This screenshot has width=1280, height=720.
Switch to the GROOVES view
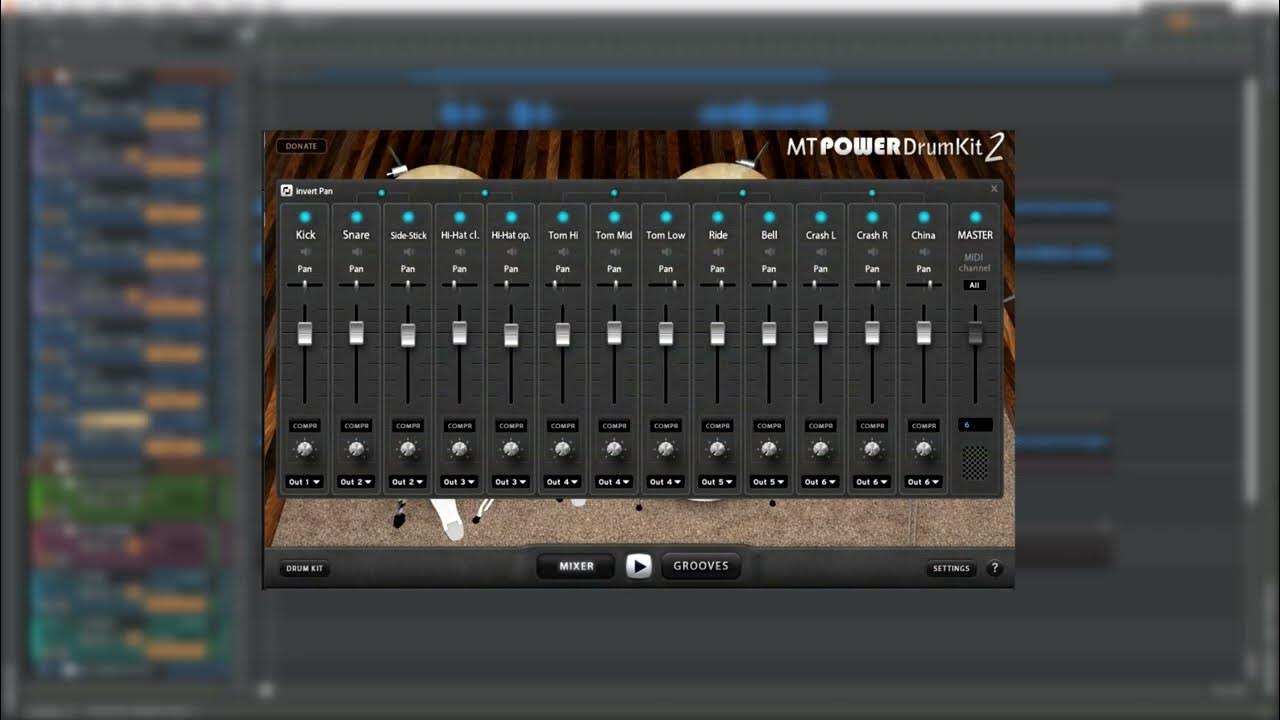coord(701,566)
